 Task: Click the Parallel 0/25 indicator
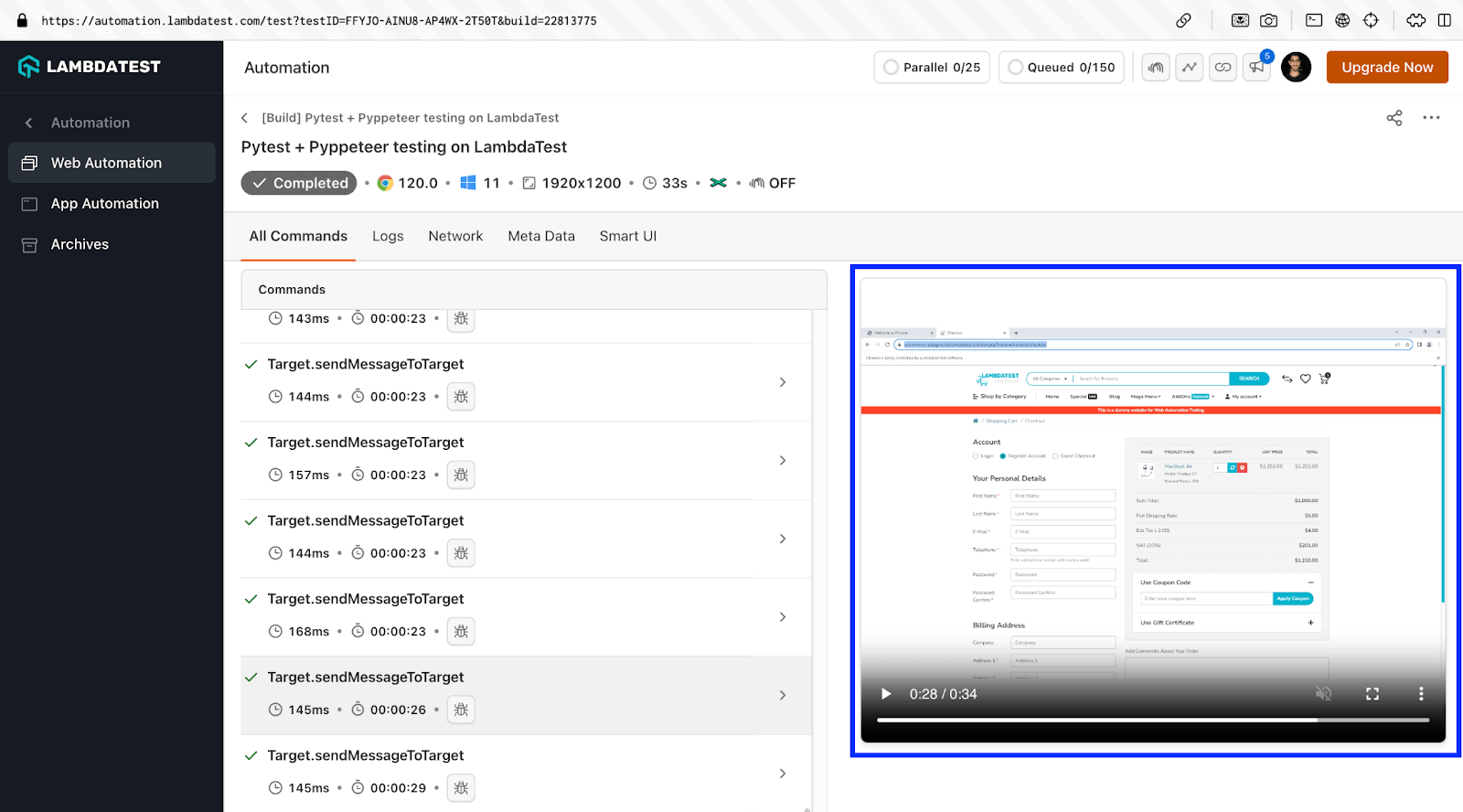(x=932, y=68)
